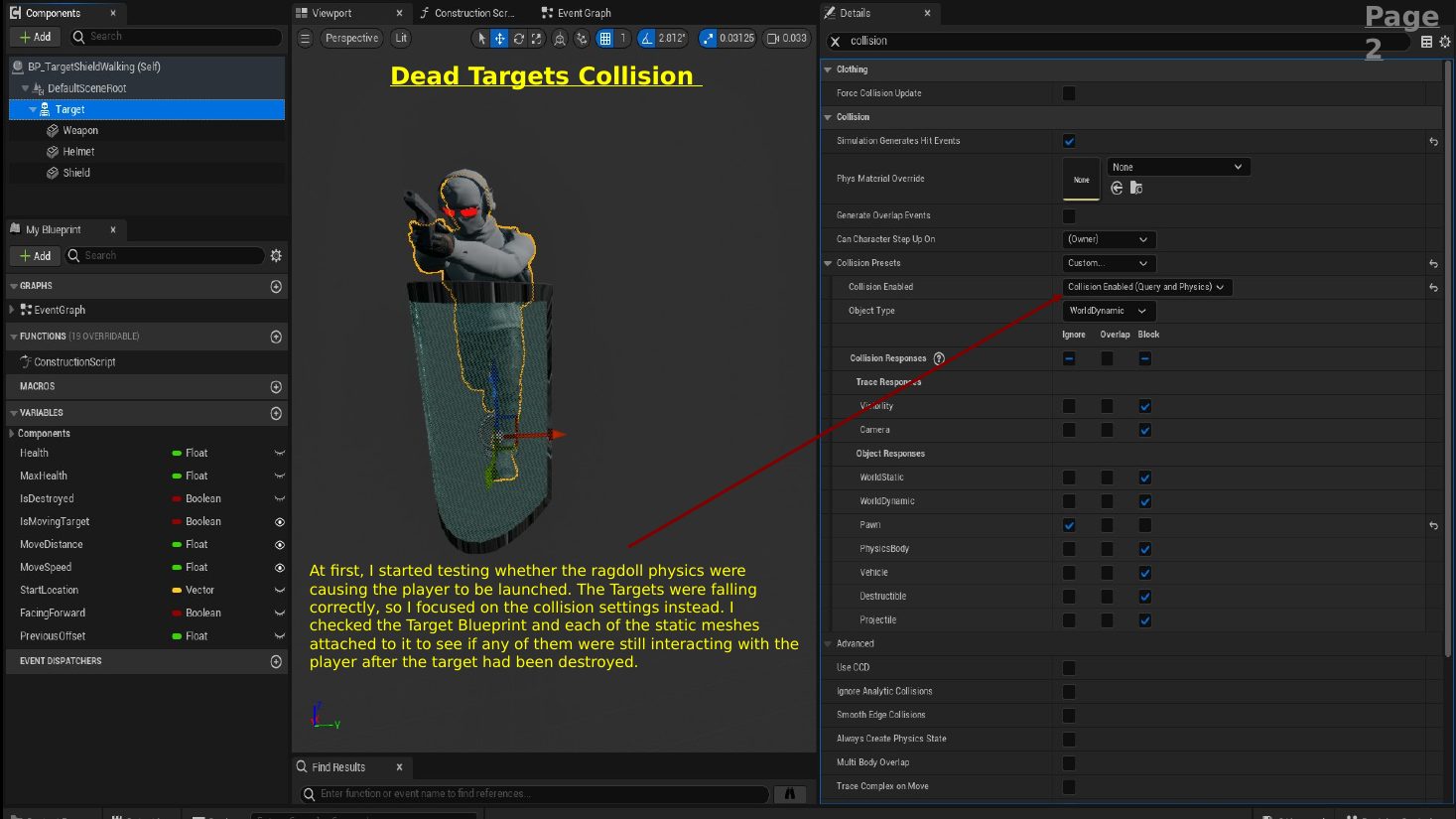Activate the Translate move tool

click(499, 38)
